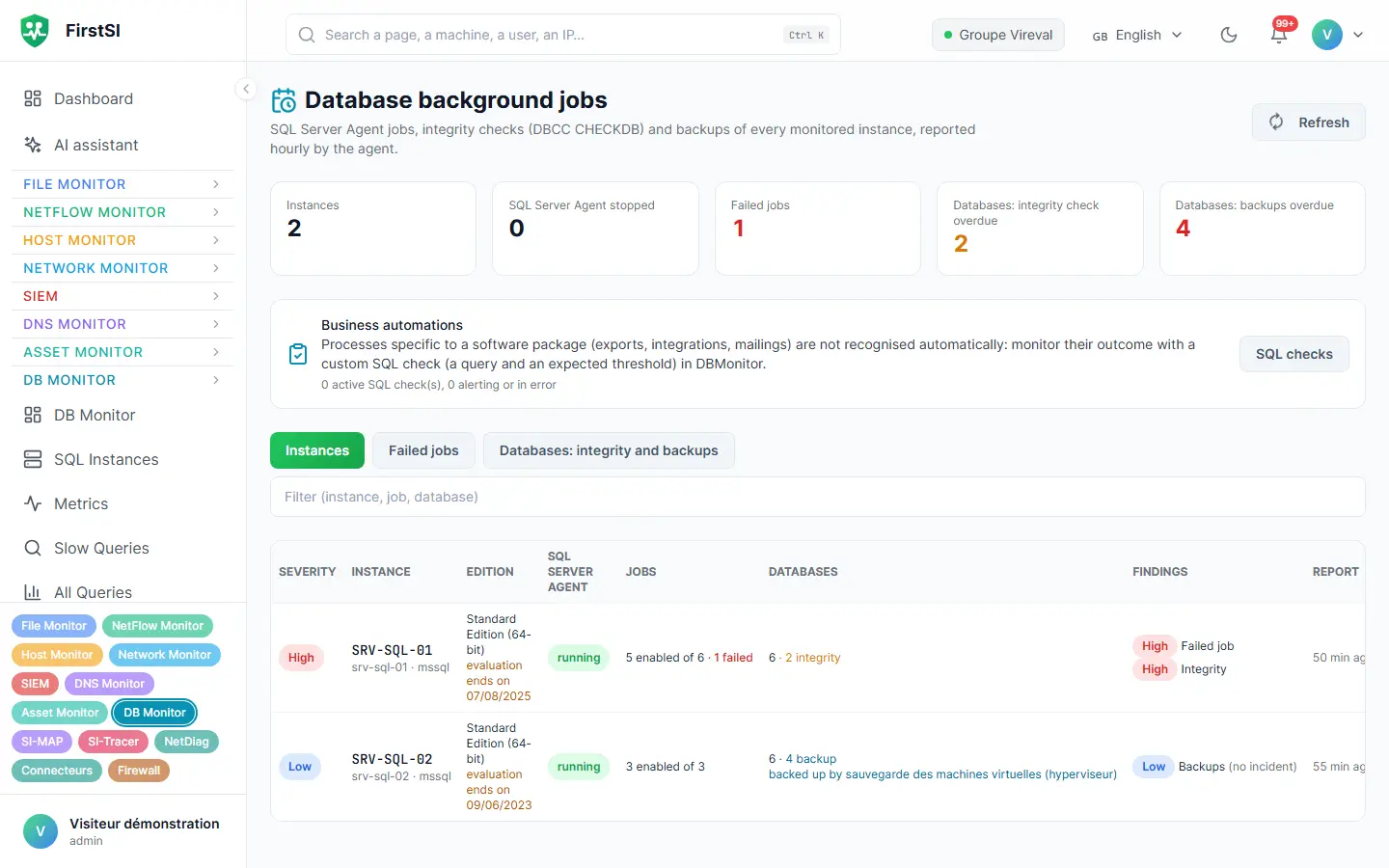Open the English language dropdown
This screenshot has width=1389, height=868.
pyautogui.click(x=1137, y=35)
